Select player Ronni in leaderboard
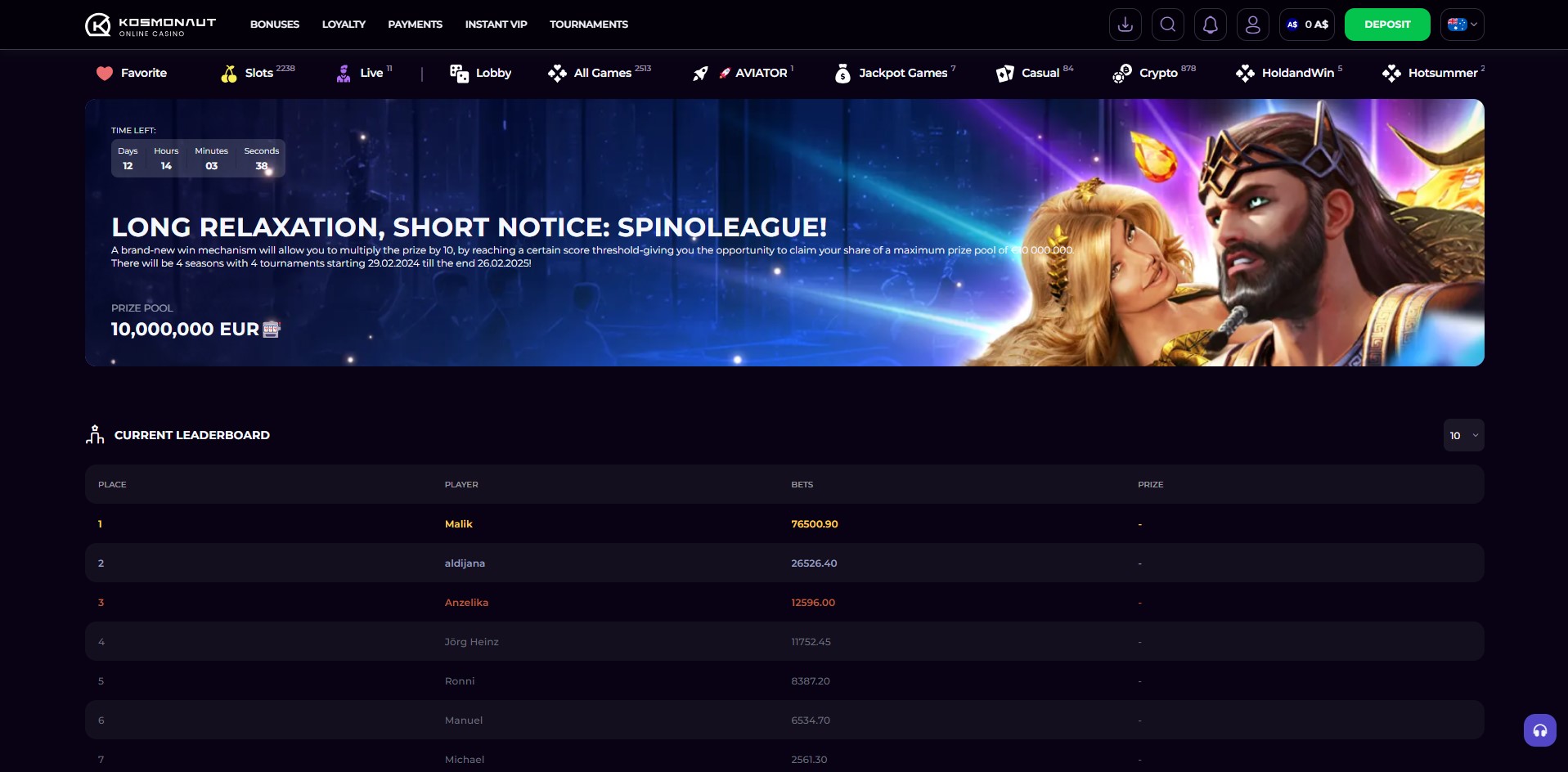 tap(459, 680)
